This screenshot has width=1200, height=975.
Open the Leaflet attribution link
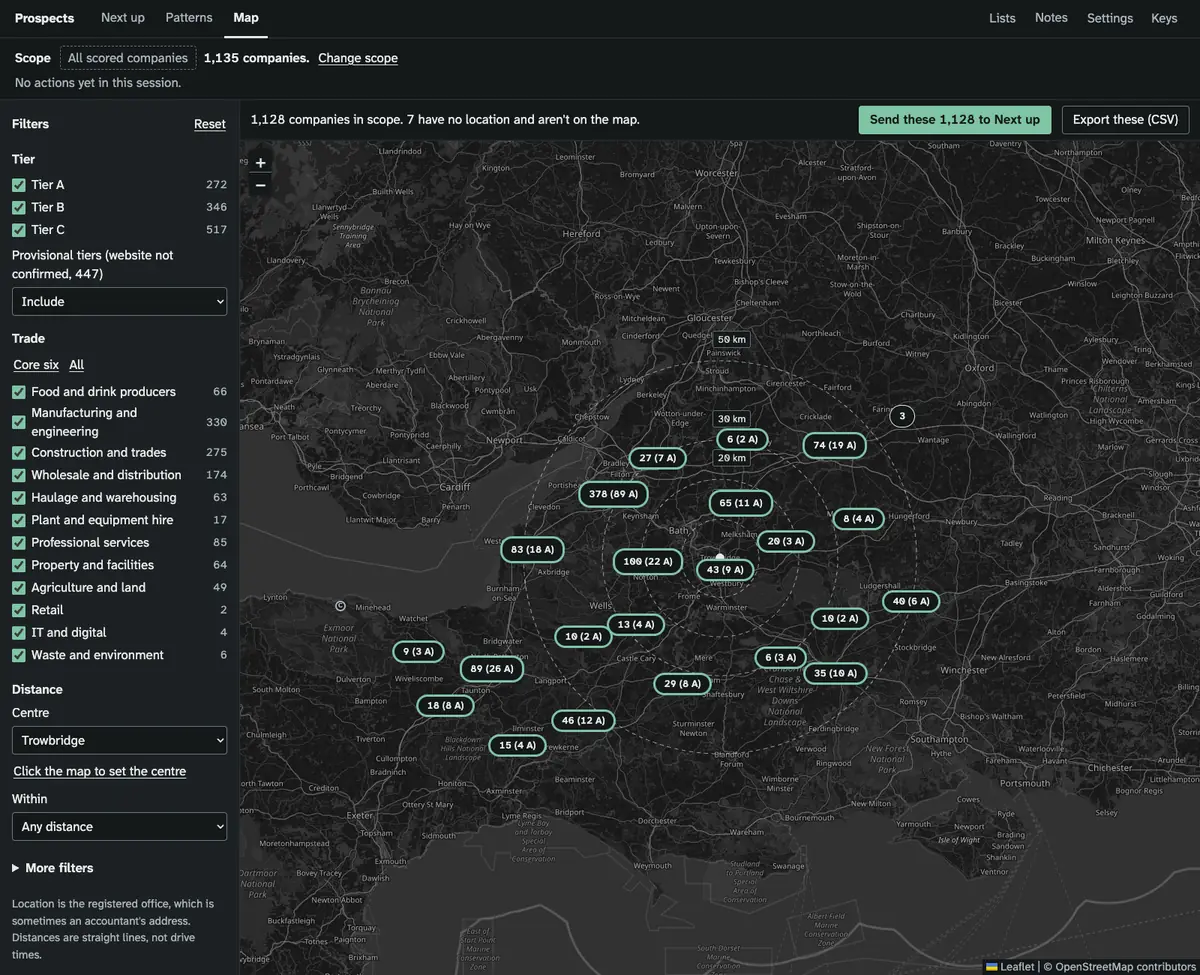pos(1010,967)
